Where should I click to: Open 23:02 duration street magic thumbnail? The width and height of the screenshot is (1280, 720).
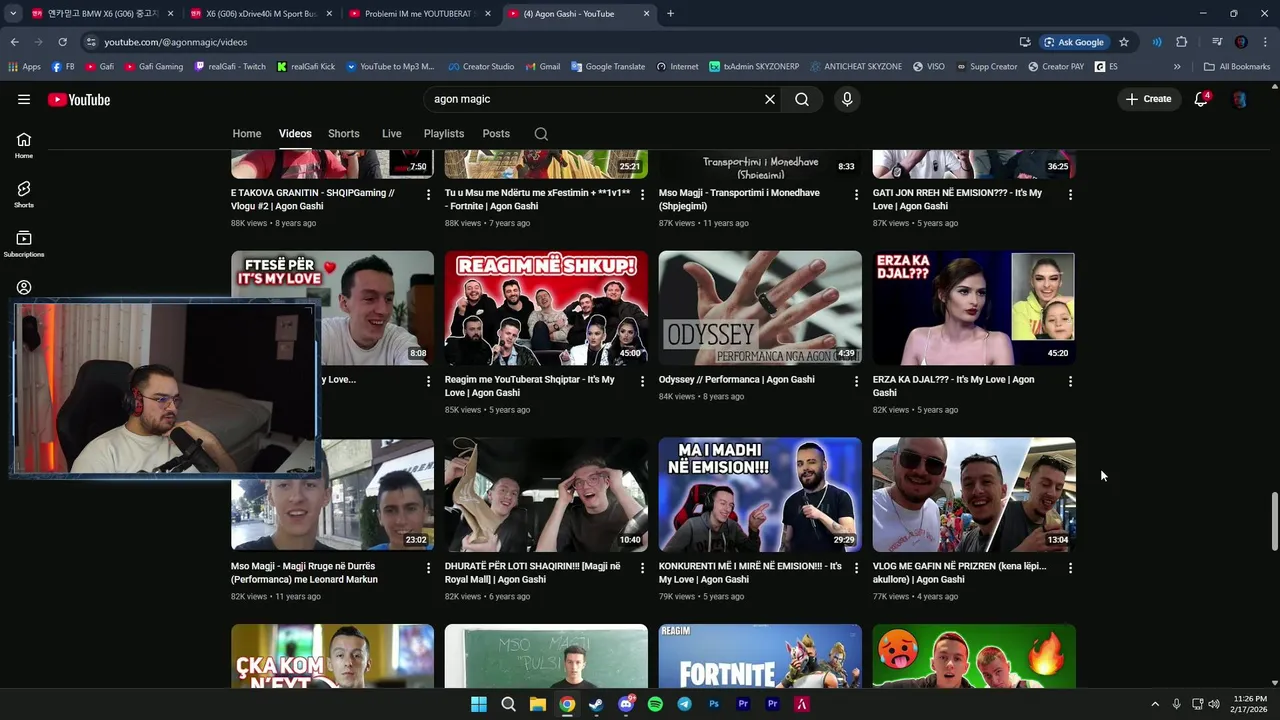332,494
